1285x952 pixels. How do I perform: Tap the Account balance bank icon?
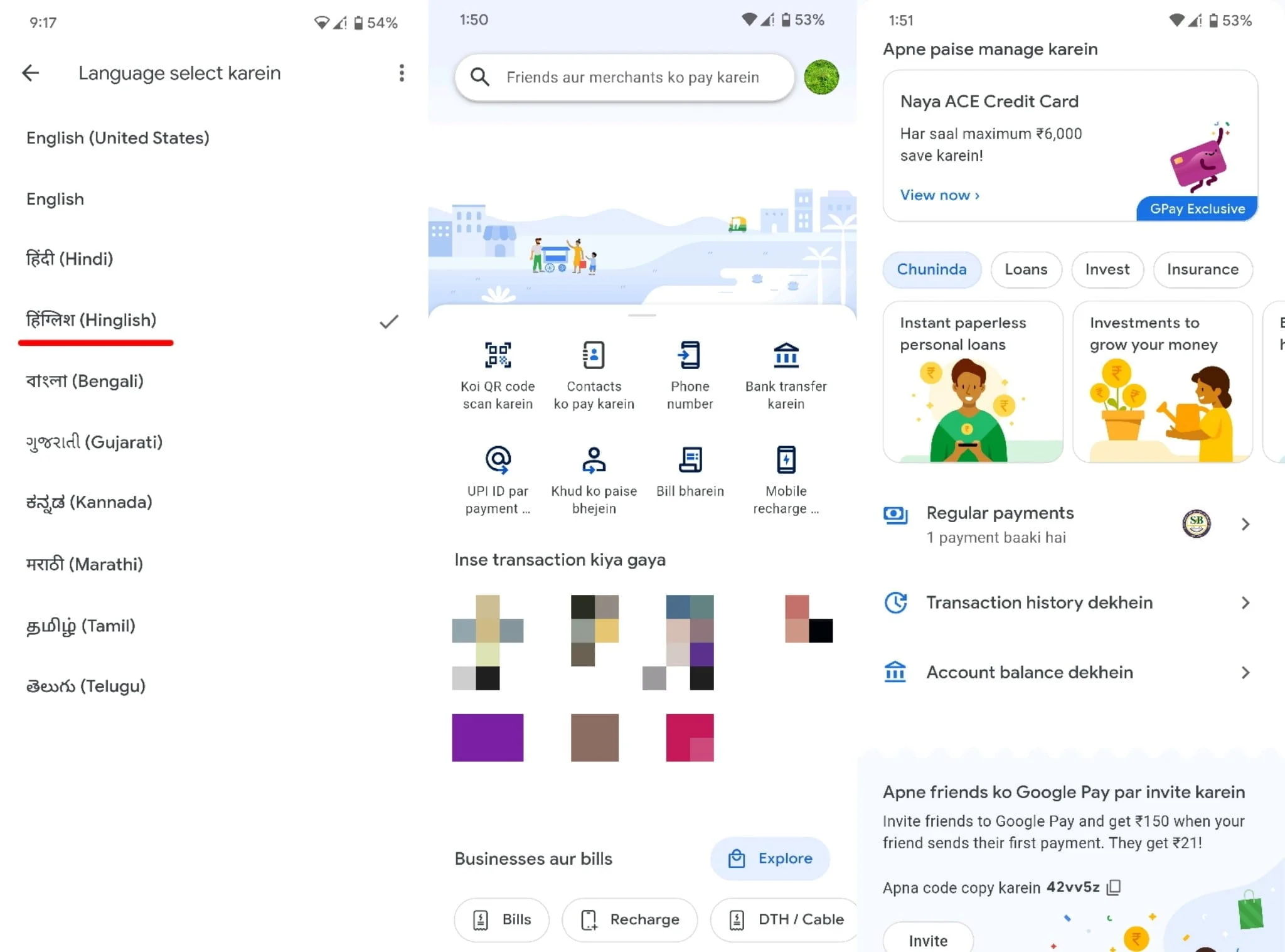click(x=895, y=671)
